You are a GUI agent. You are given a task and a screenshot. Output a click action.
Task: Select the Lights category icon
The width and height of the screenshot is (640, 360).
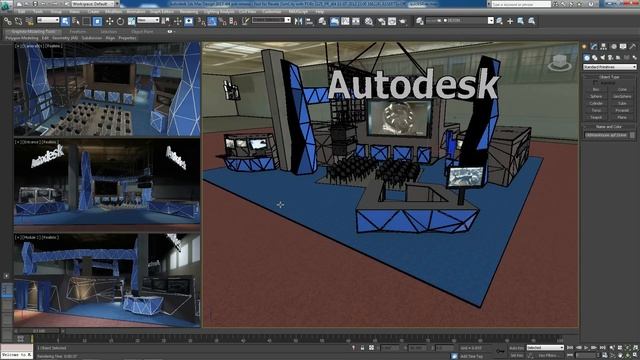click(602, 58)
